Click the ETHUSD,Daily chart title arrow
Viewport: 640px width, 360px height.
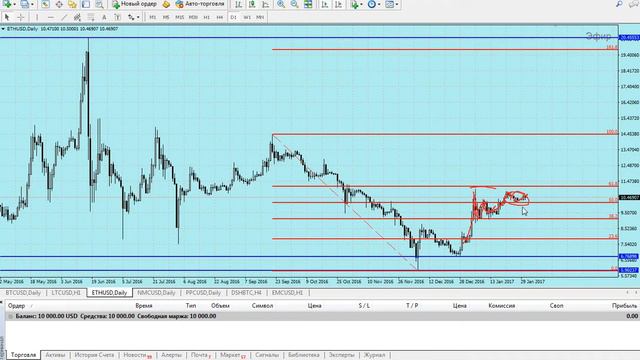pos(3,29)
